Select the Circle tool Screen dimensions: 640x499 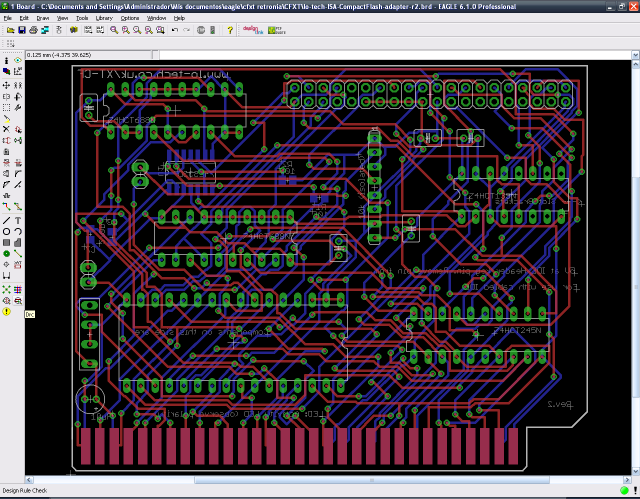pos(6,232)
